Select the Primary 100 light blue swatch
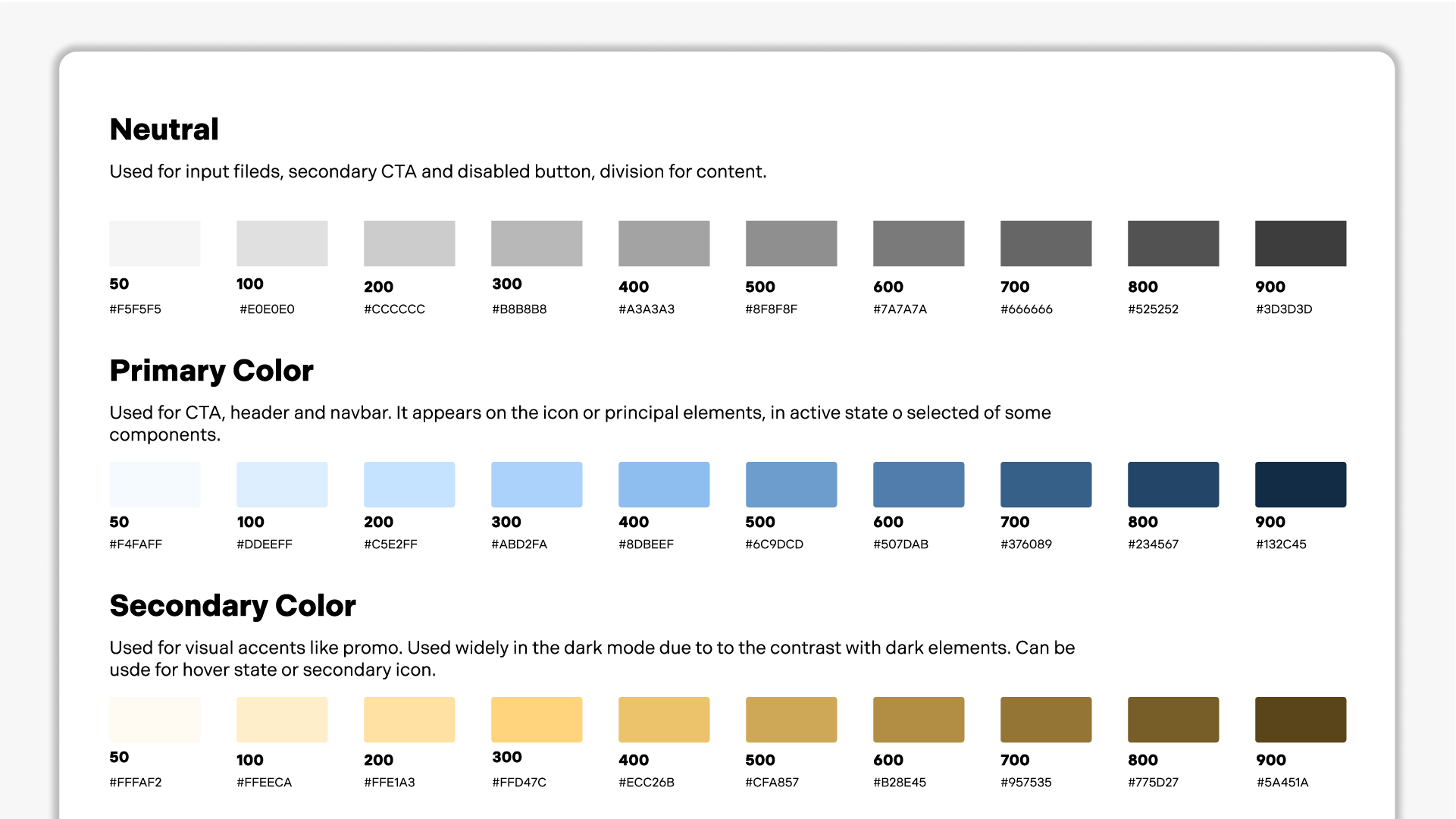1456x819 pixels. (x=282, y=485)
